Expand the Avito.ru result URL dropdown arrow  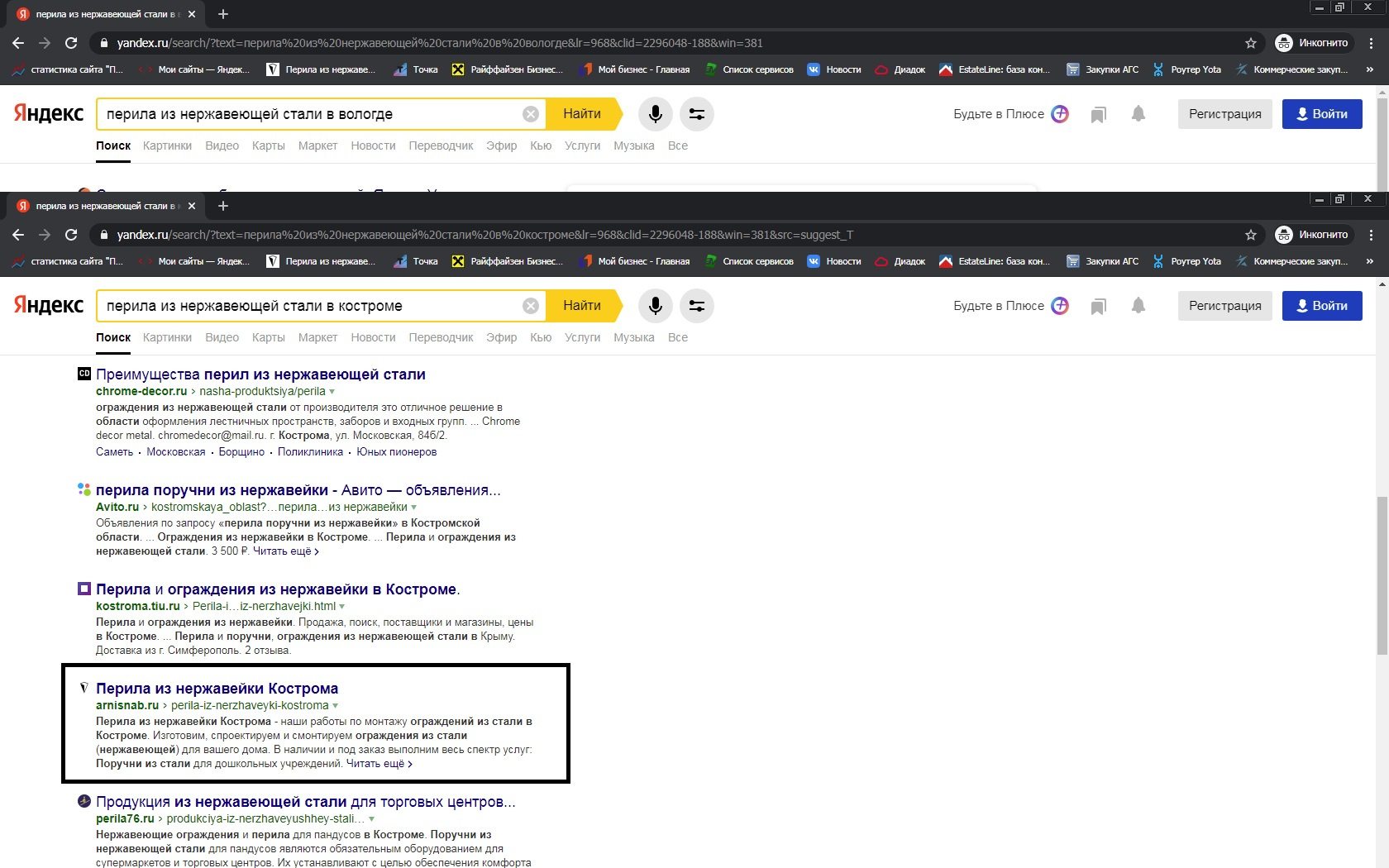pyautogui.click(x=414, y=508)
